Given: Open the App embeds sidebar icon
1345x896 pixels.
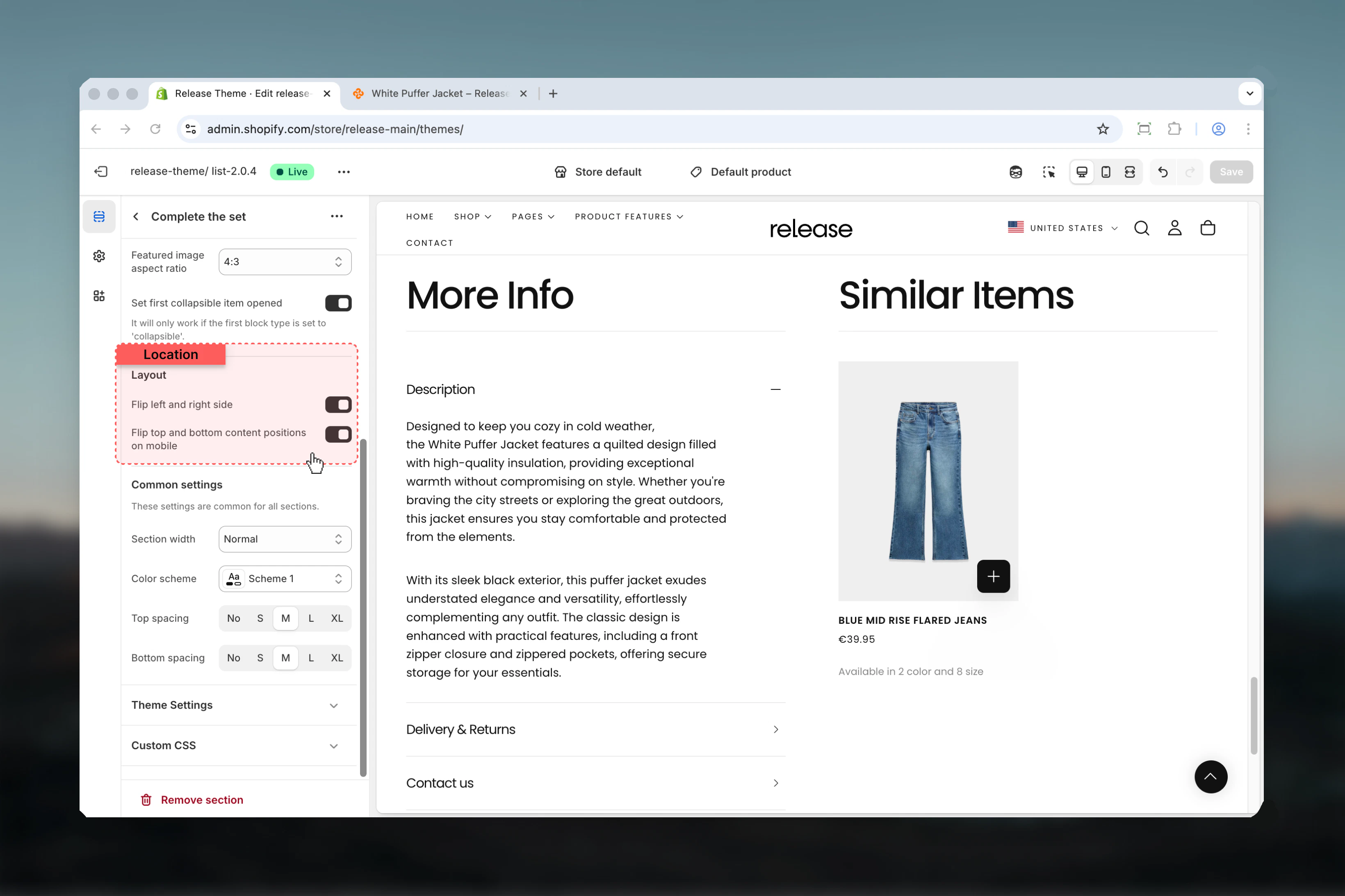Looking at the screenshot, I should (x=99, y=296).
